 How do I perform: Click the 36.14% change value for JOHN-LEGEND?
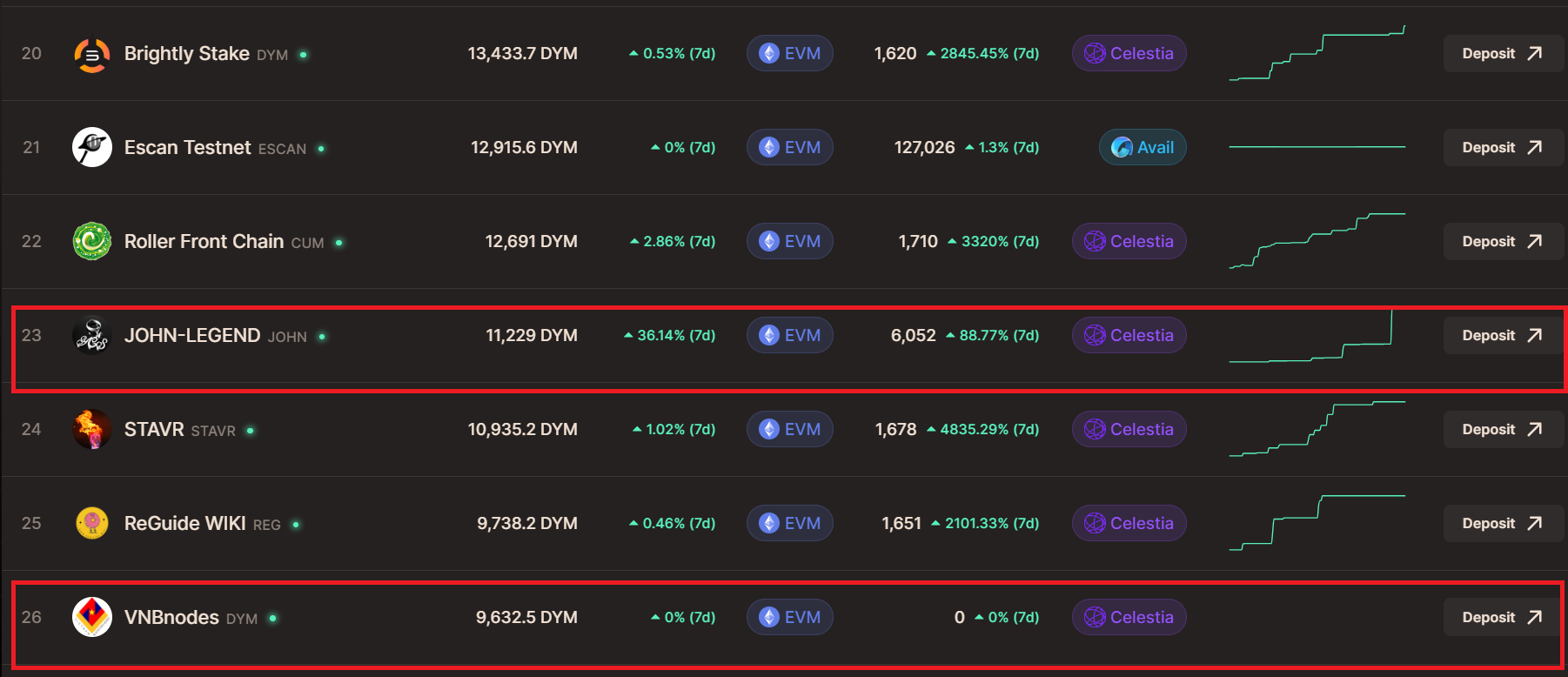[670, 334]
